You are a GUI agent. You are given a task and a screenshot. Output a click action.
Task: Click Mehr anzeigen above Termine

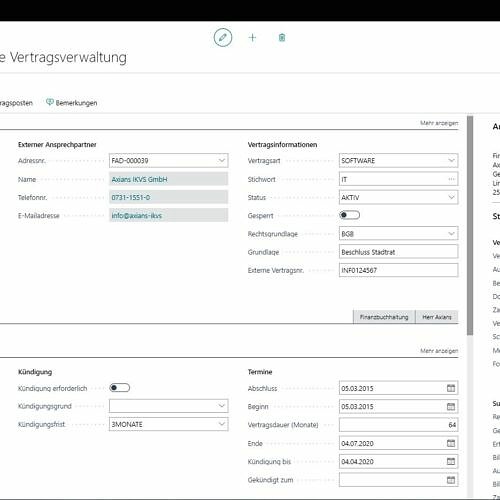(439, 351)
